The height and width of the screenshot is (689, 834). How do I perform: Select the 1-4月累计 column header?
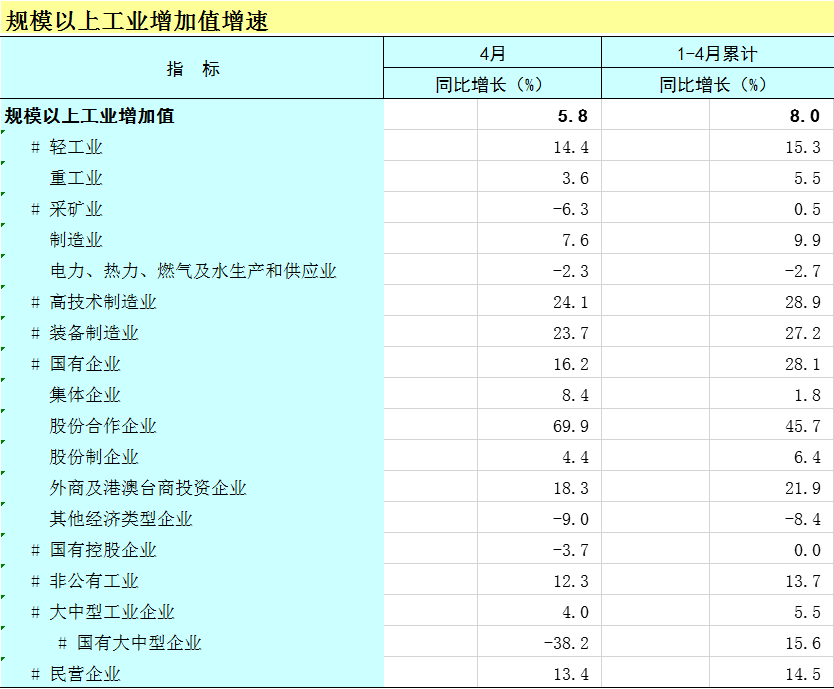(x=717, y=54)
